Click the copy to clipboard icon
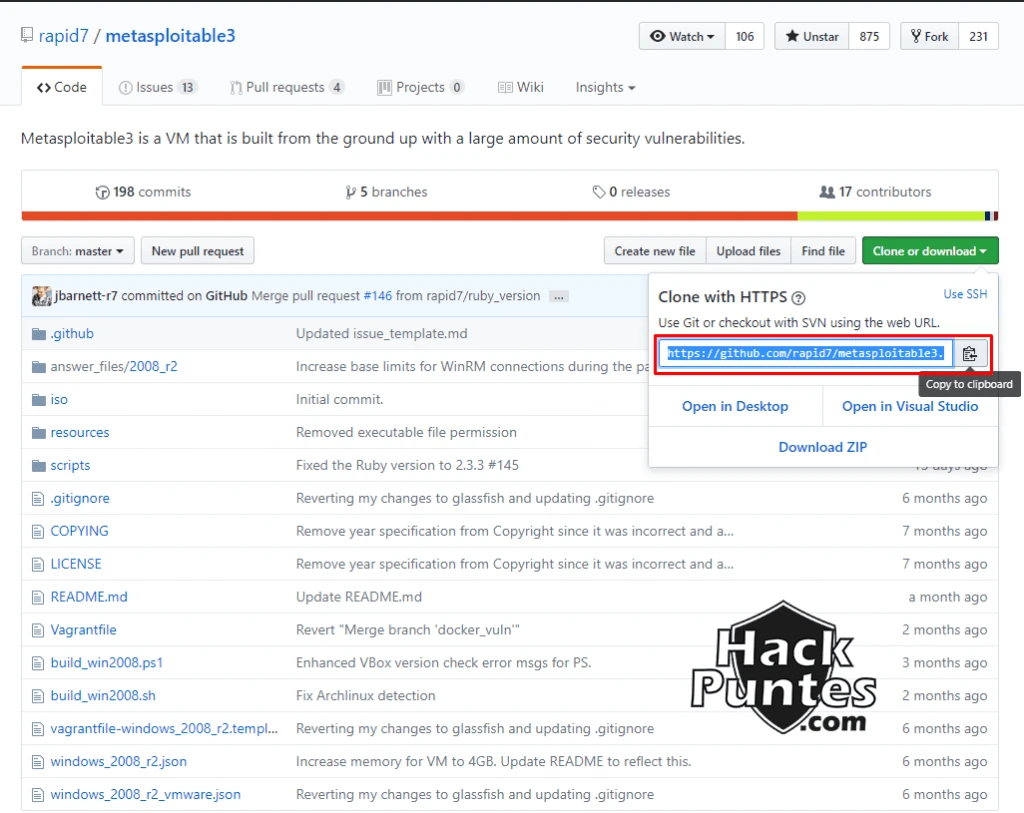Image resolution: width=1024 pixels, height=813 pixels. click(x=970, y=353)
